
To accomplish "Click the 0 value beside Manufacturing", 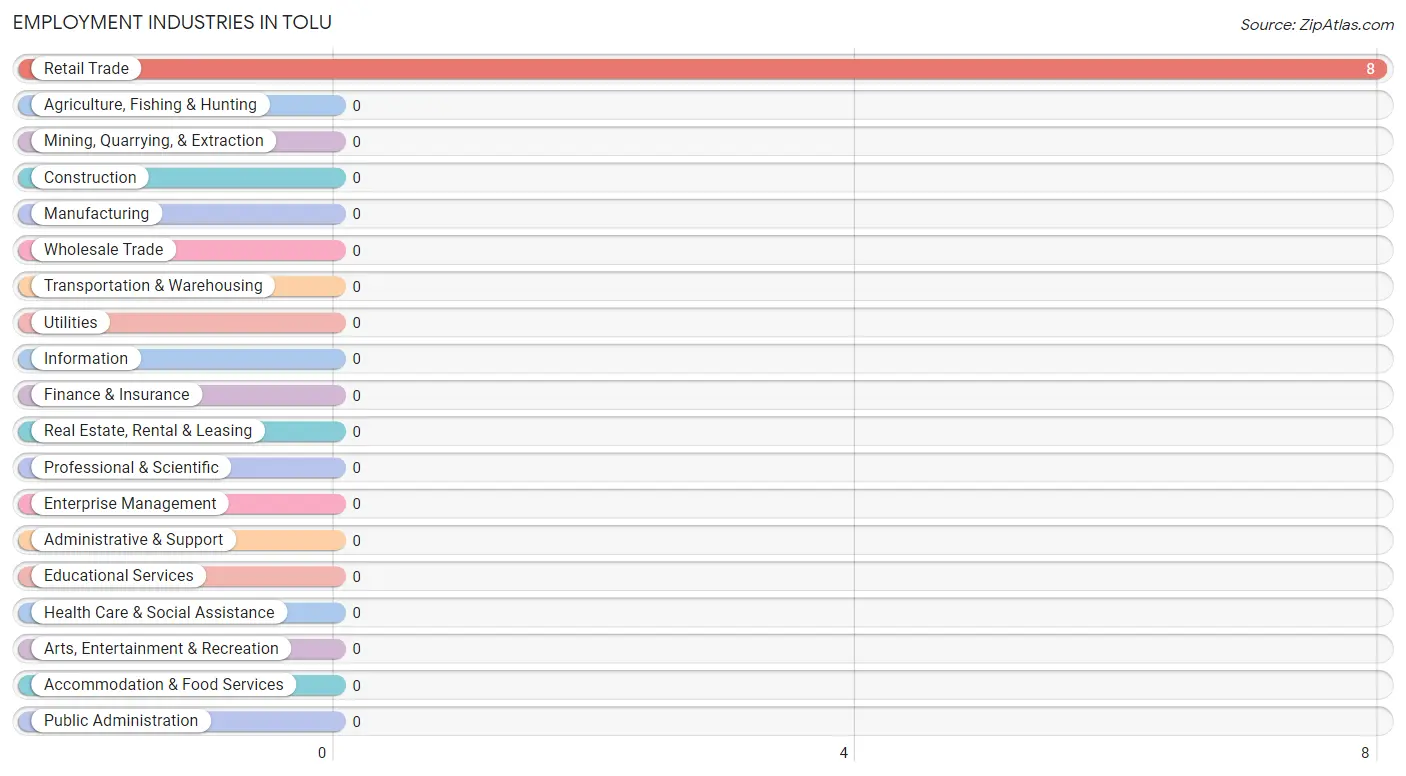I will click(x=356, y=214).
